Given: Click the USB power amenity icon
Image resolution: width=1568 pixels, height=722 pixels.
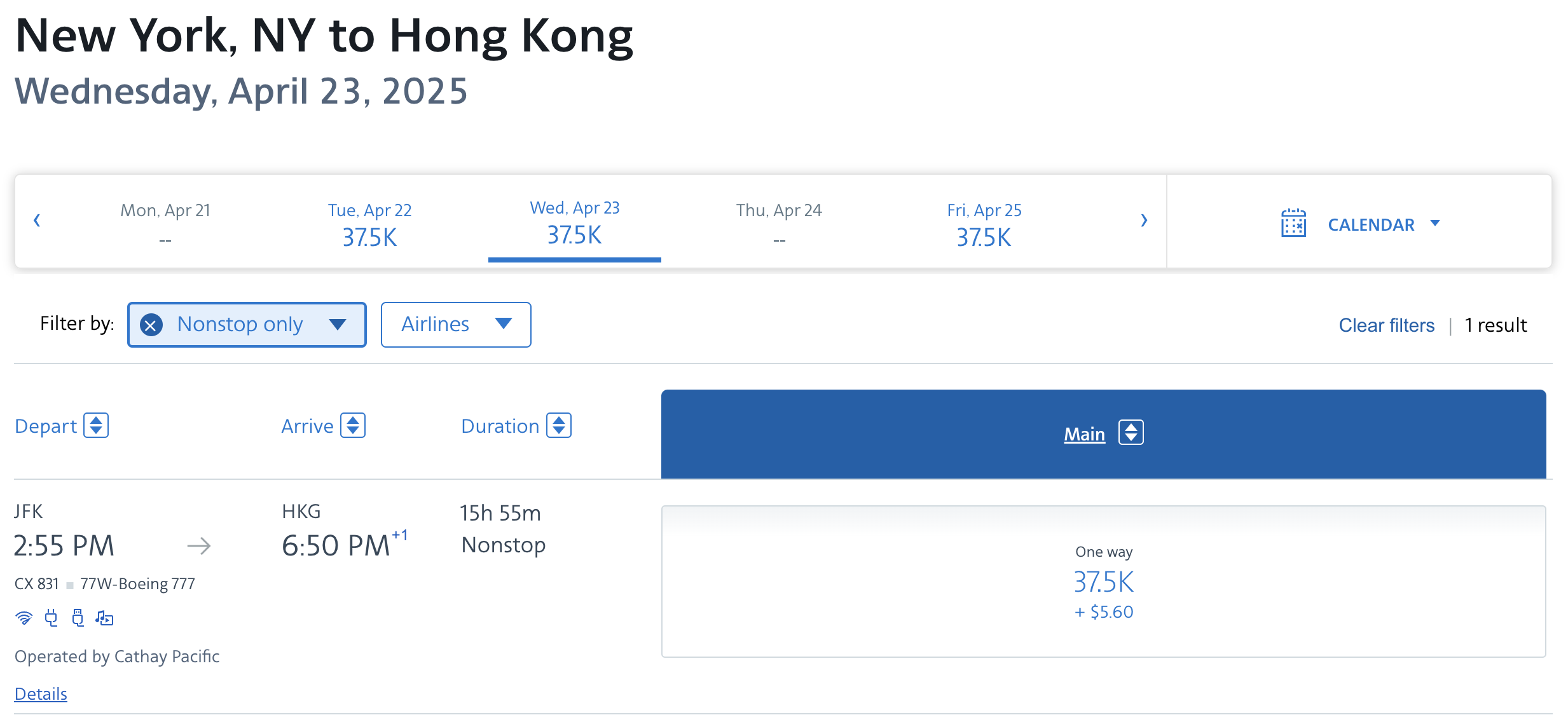Looking at the screenshot, I should point(78,618).
